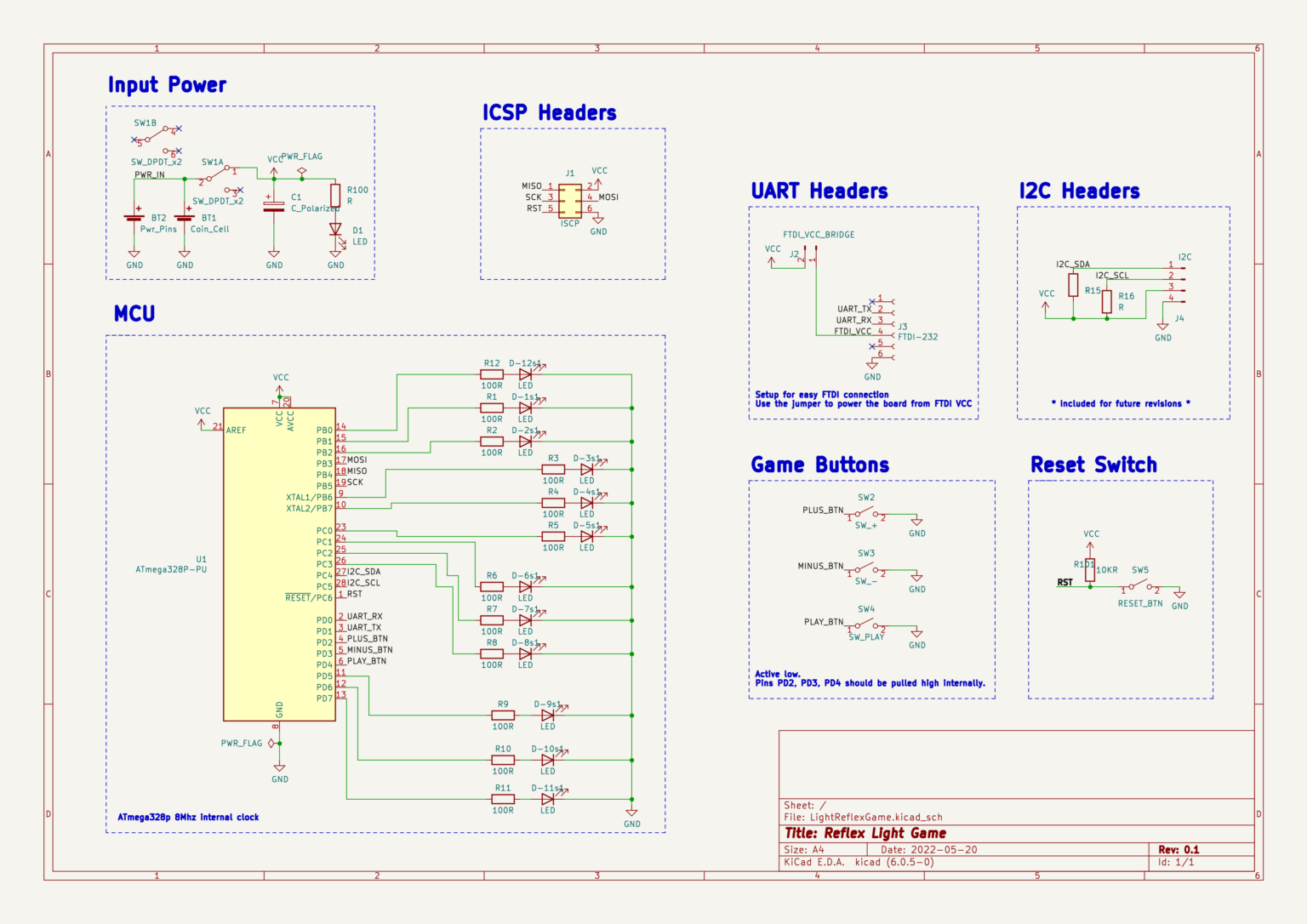Screen dimensions: 1307x924
Task: Click the 'Game Buttons' section title
Action: click(x=820, y=465)
